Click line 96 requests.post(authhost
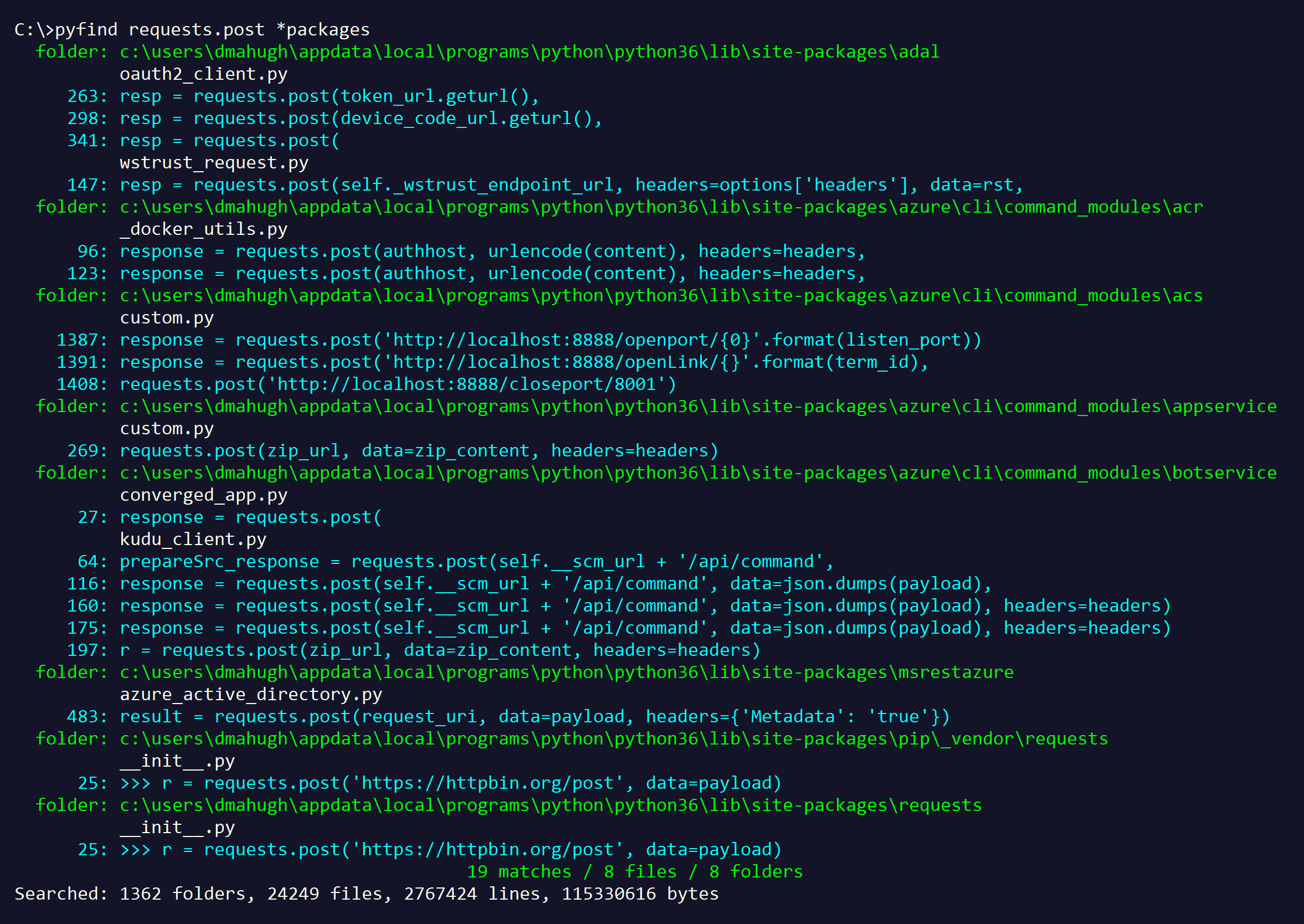Screen dimensions: 1304x924 (x=471, y=251)
